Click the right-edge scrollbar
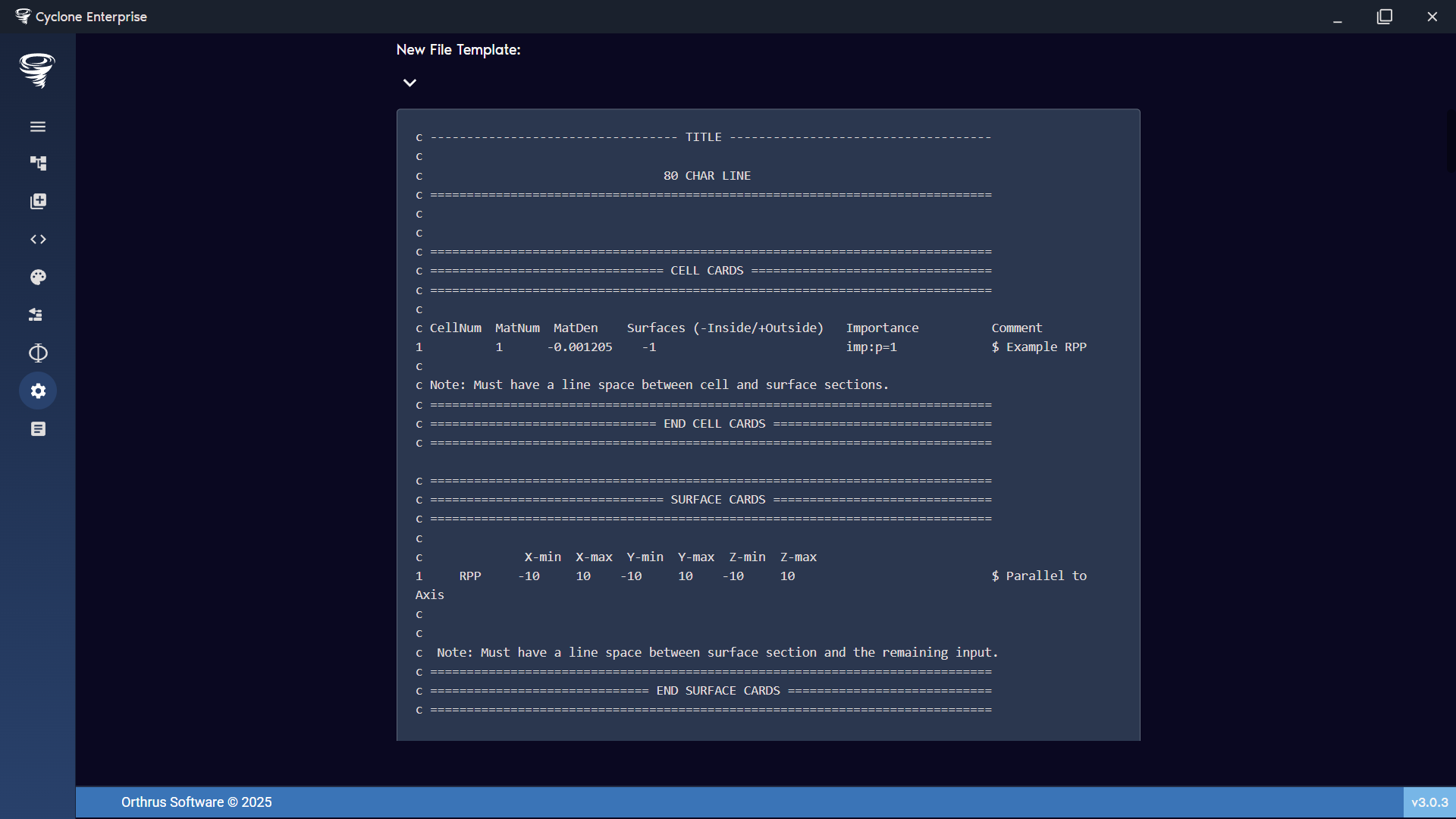 [x=1451, y=141]
